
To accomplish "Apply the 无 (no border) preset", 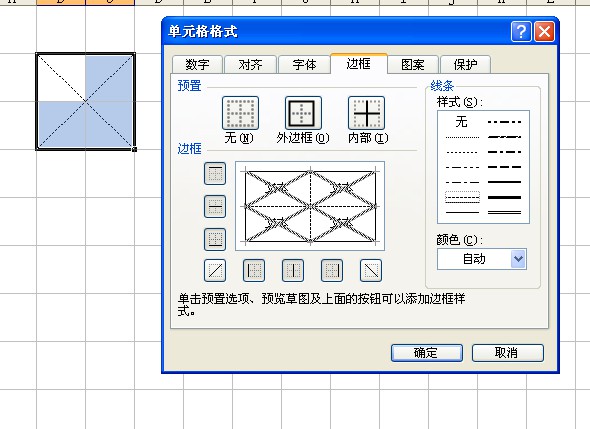I will [x=240, y=113].
